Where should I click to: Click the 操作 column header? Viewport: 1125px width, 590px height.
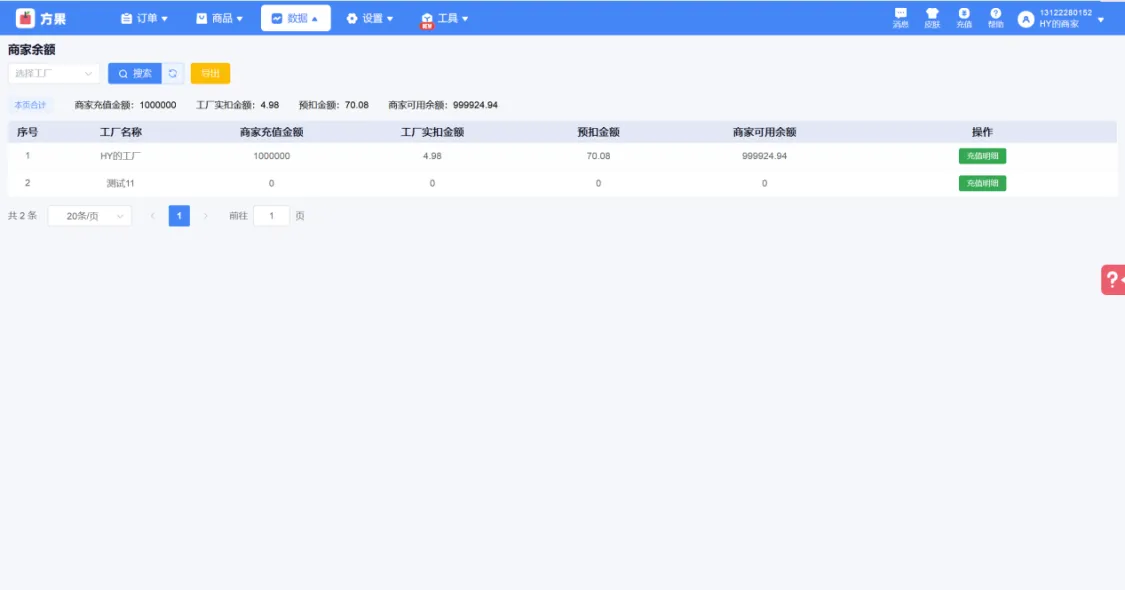click(x=982, y=132)
